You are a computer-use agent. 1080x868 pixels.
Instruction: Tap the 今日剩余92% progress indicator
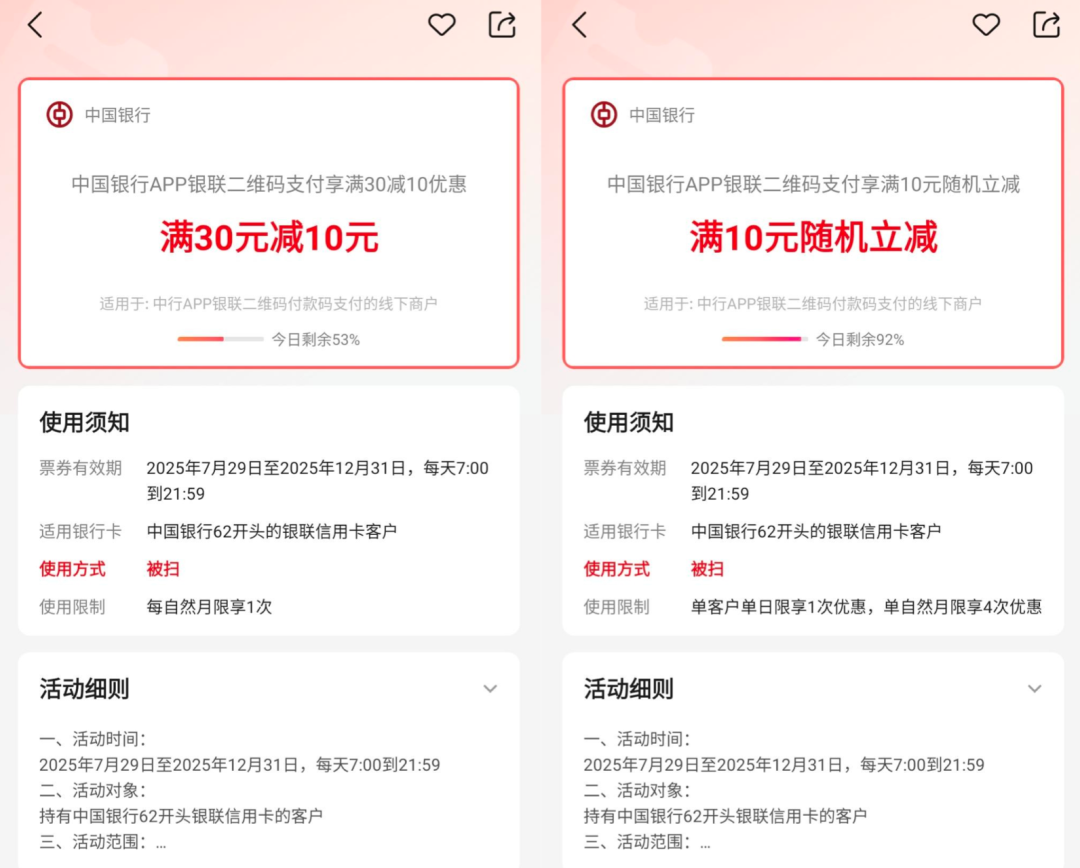click(765, 339)
